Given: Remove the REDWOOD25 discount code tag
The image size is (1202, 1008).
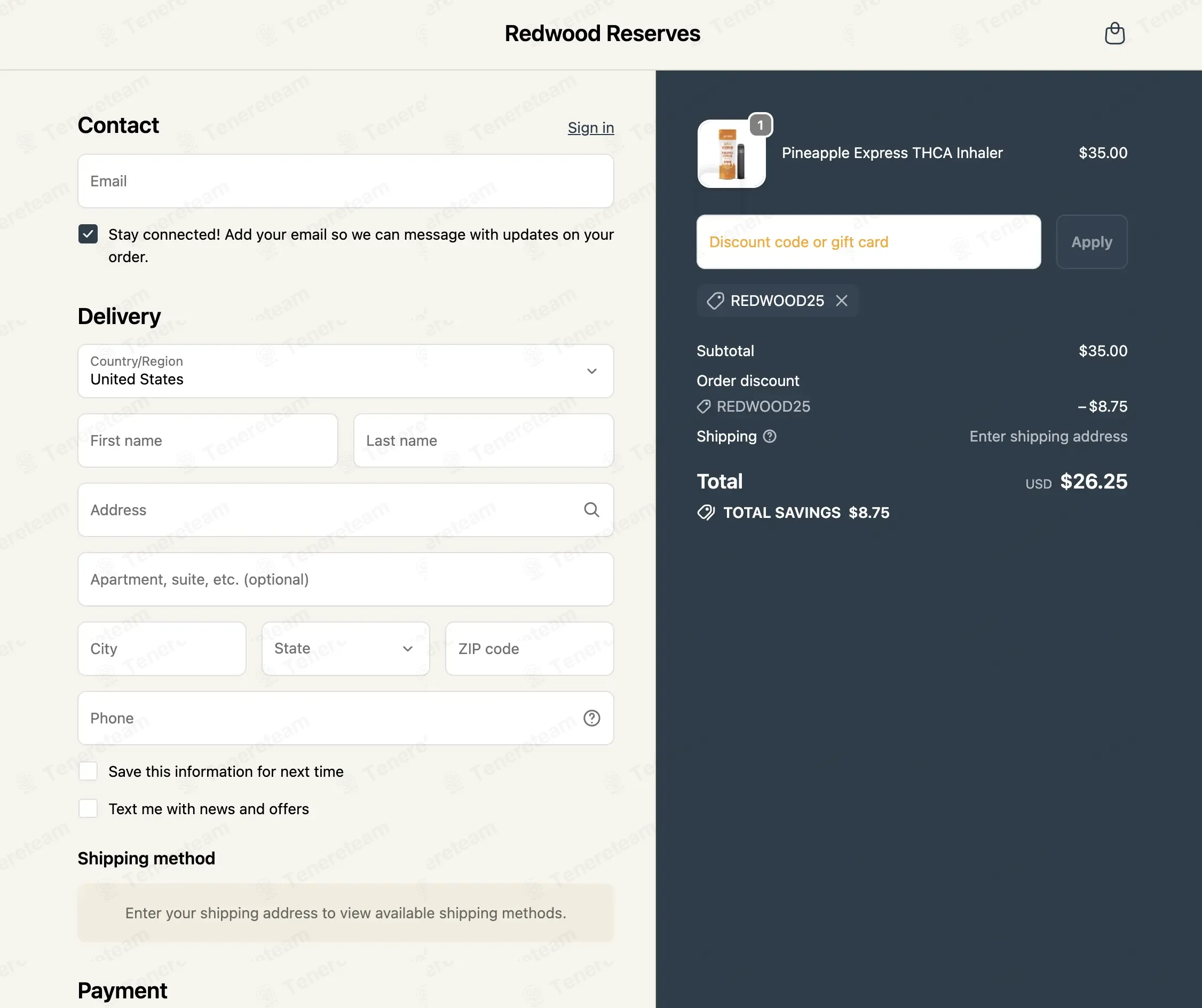Looking at the screenshot, I should tap(841, 301).
